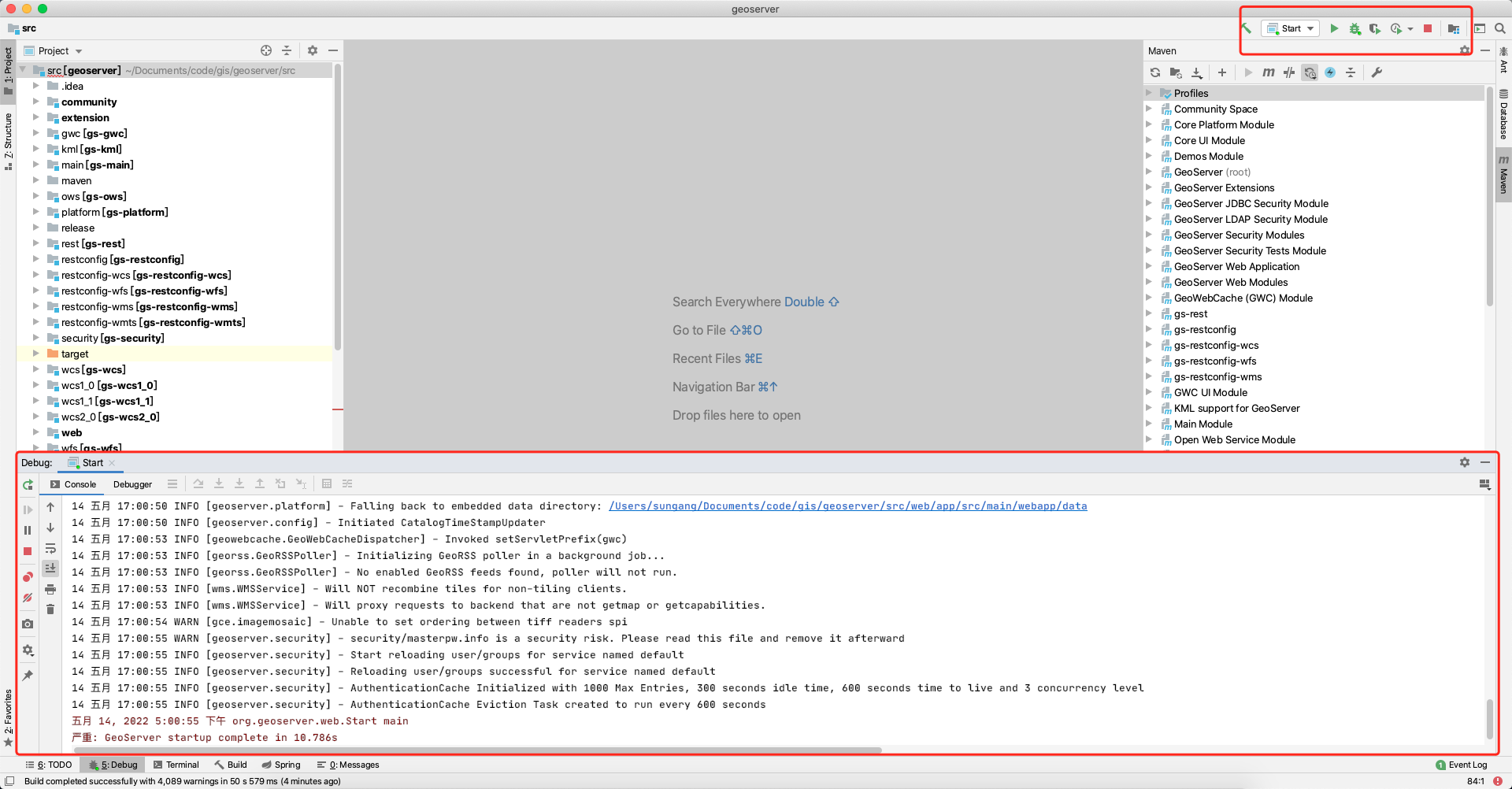Open the embedded data directory path link
This screenshot has height=789, width=1512.
pos(847,506)
